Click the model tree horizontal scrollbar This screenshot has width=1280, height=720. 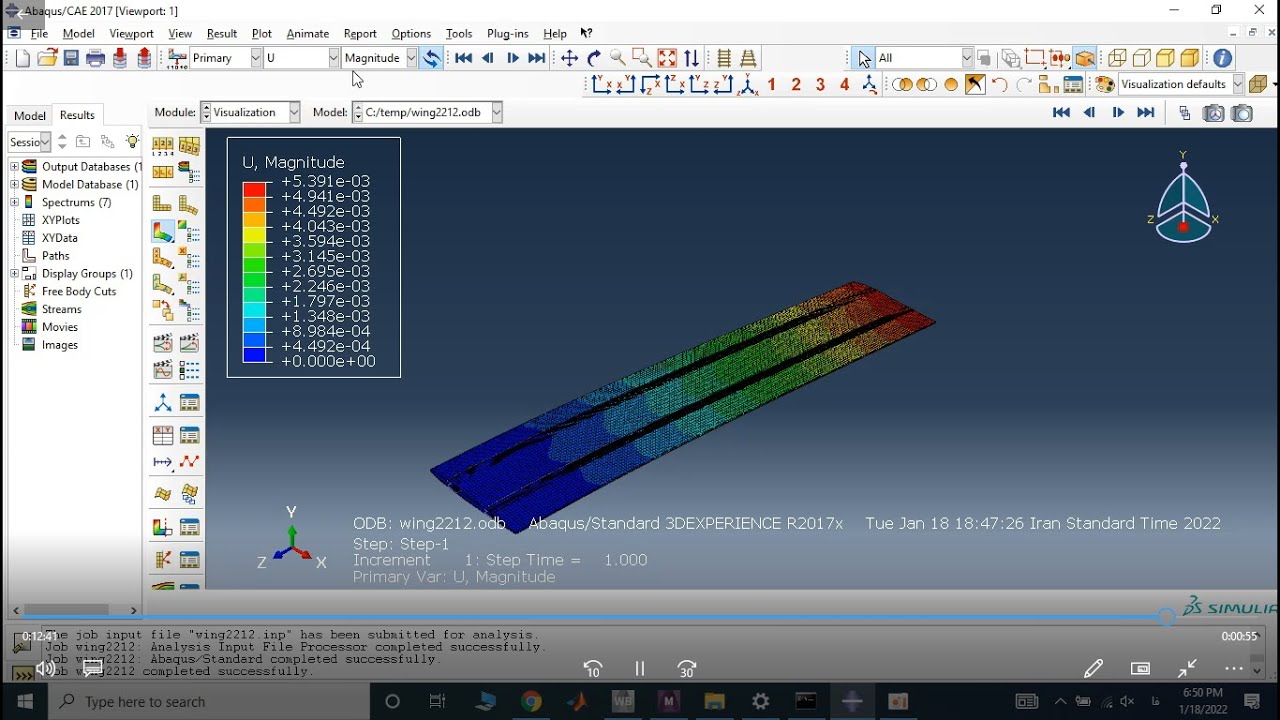pyautogui.click(x=67, y=609)
